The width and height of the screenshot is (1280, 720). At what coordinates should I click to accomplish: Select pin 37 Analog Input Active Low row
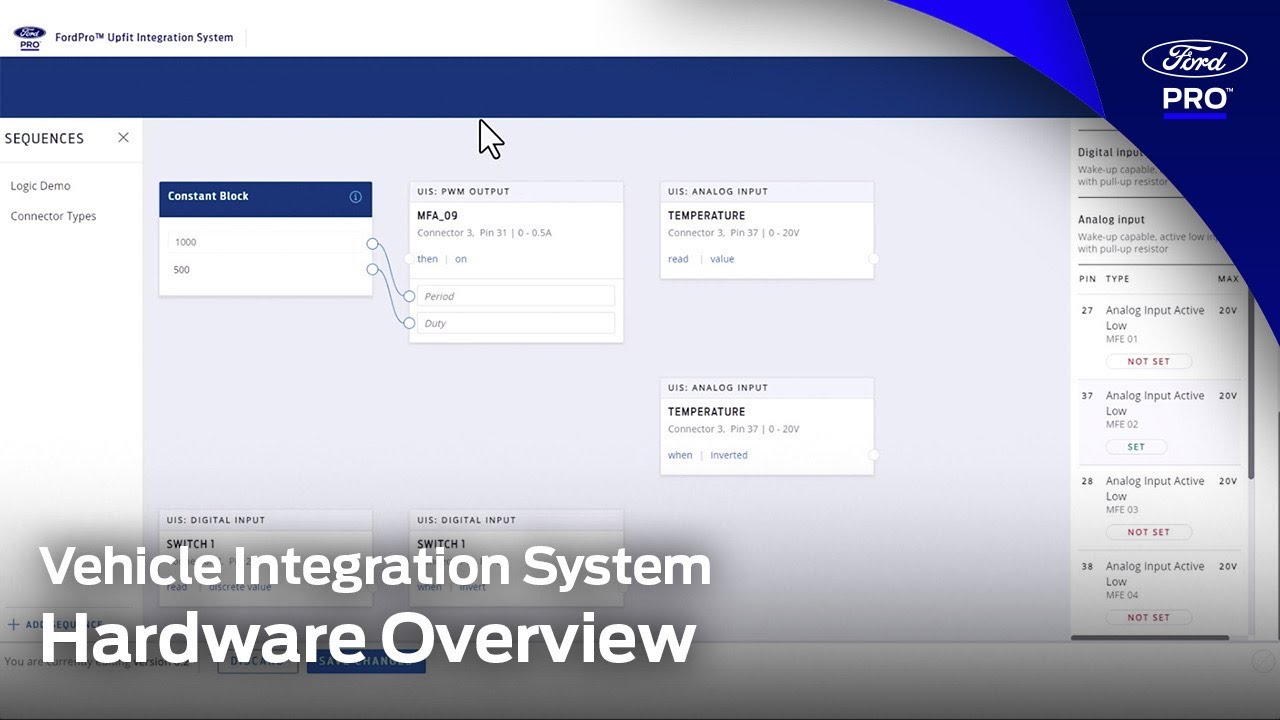tap(1158, 421)
